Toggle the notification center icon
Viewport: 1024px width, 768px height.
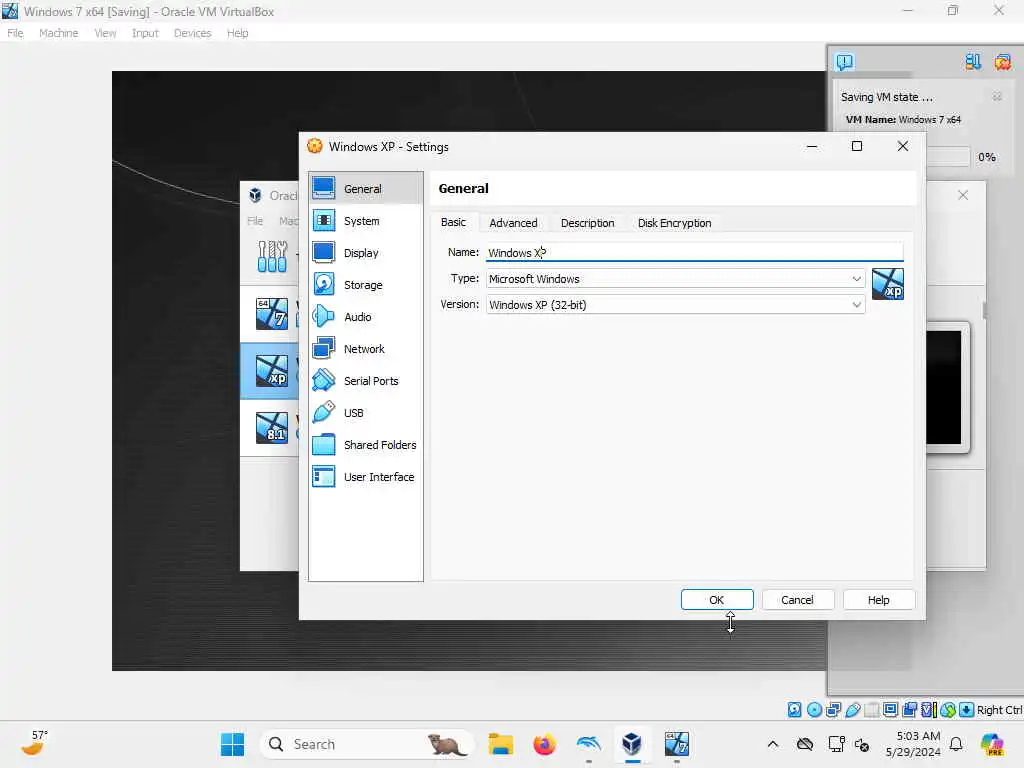coord(844,62)
